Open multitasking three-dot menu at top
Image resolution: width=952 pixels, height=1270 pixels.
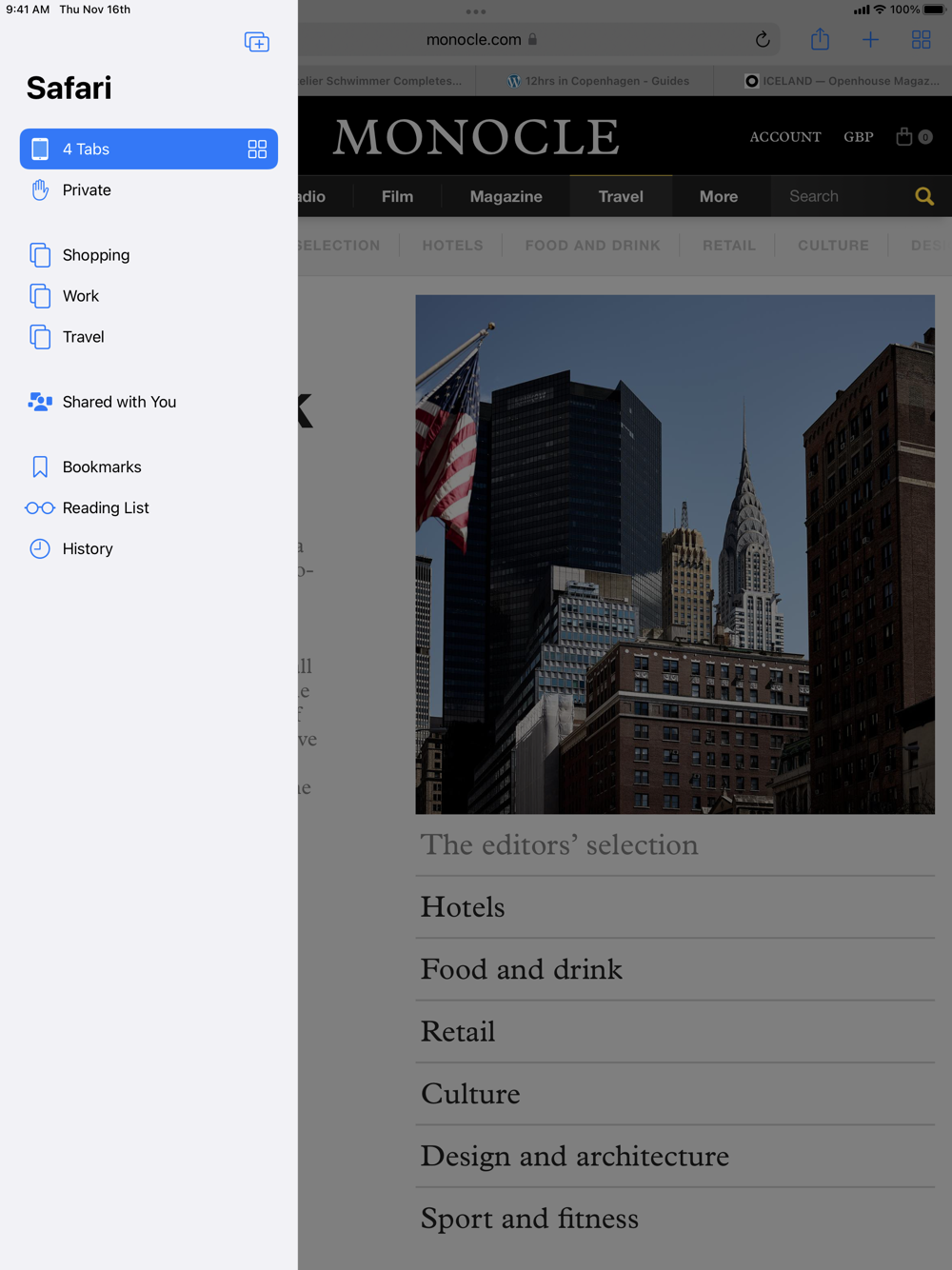[476, 12]
